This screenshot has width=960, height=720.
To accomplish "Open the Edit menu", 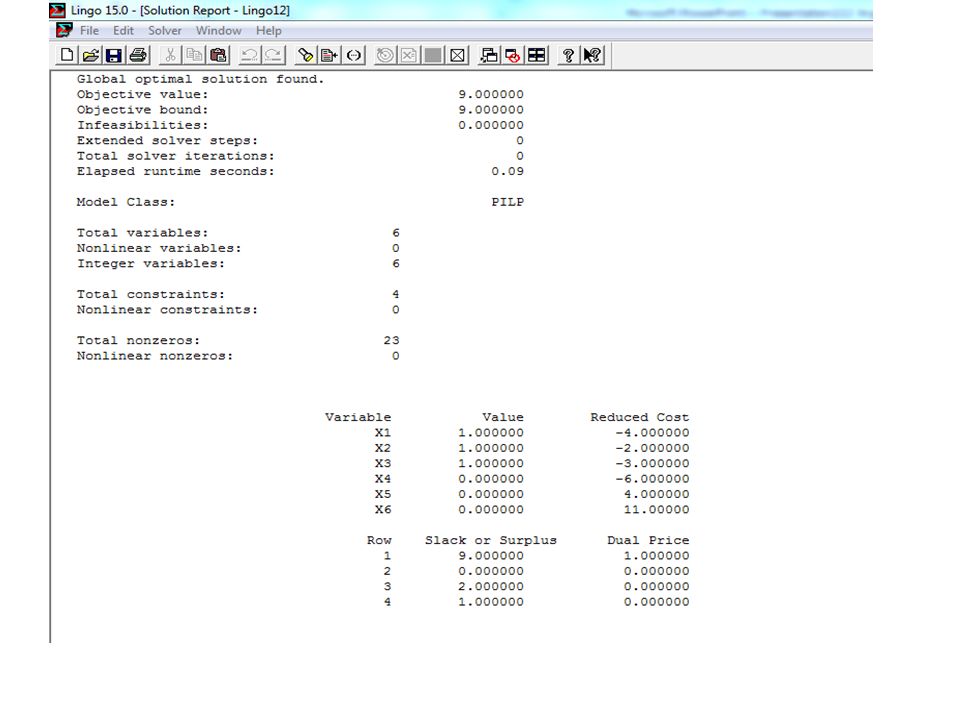I will click(123, 31).
